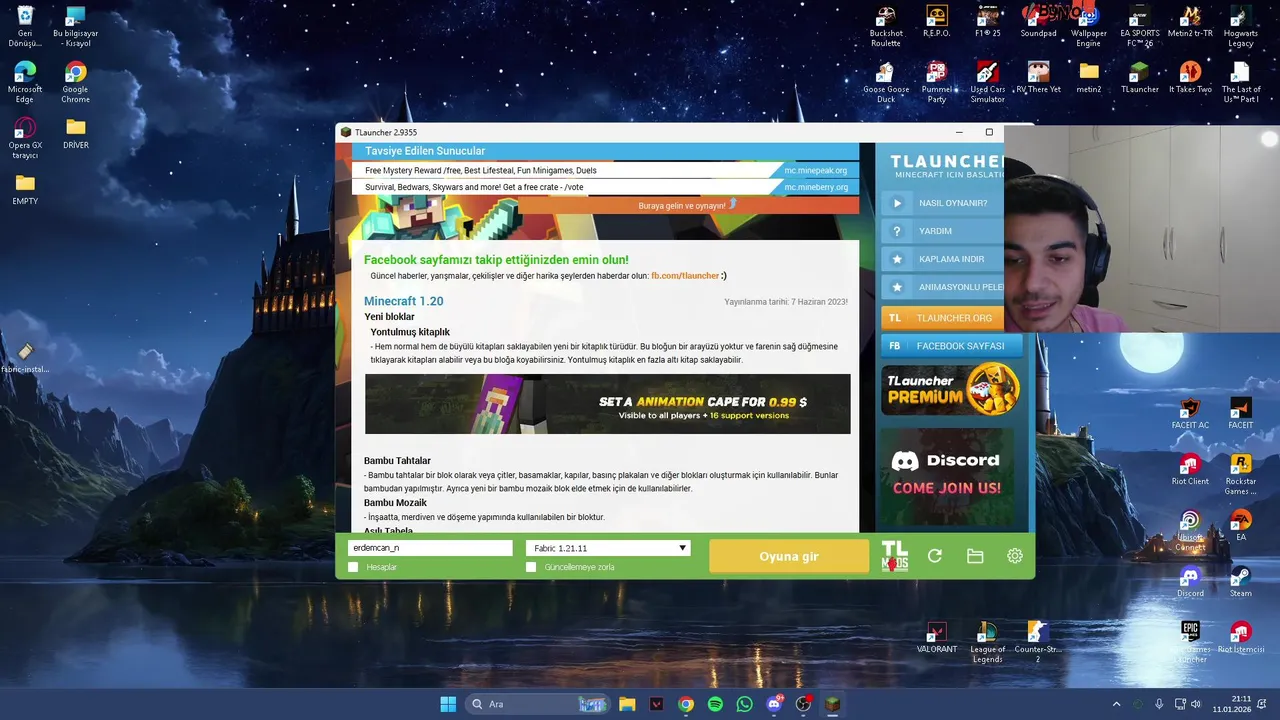The width and height of the screenshot is (1280, 720).
Task: Open Steam desktop shortcut
Action: point(1241,581)
